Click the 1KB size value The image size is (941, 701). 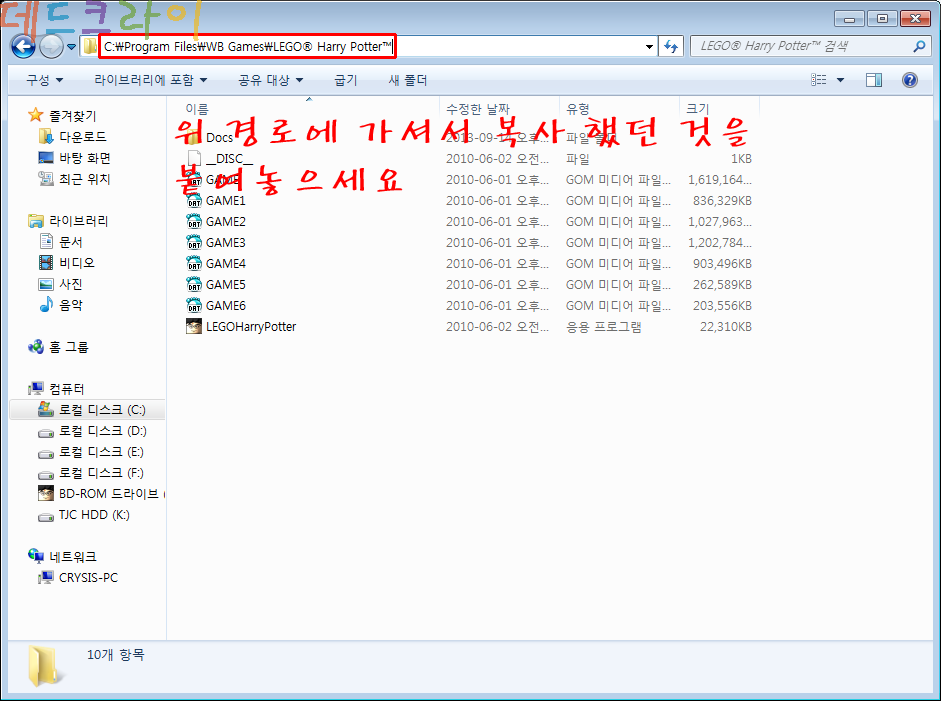click(x=741, y=158)
